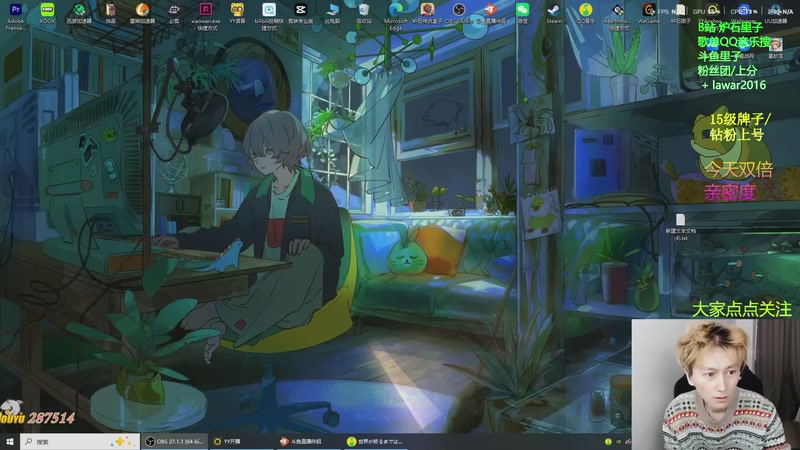Viewport: 800px width, 450px height.
Task: Switch to OBS 27.1.3 taskbar window
Action: click(174, 441)
